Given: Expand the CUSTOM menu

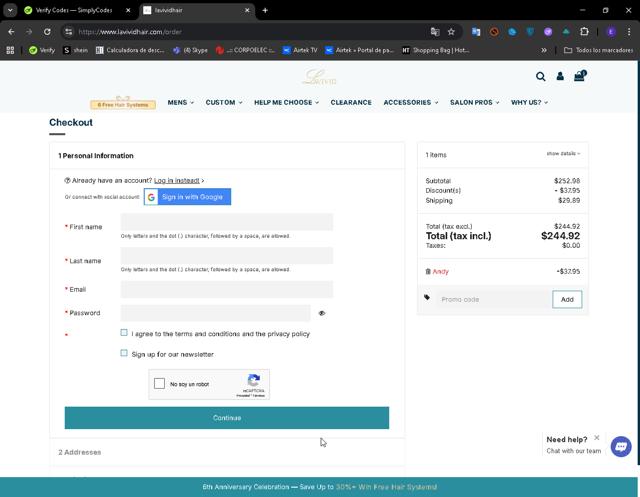Looking at the screenshot, I should (x=224, y=102).
